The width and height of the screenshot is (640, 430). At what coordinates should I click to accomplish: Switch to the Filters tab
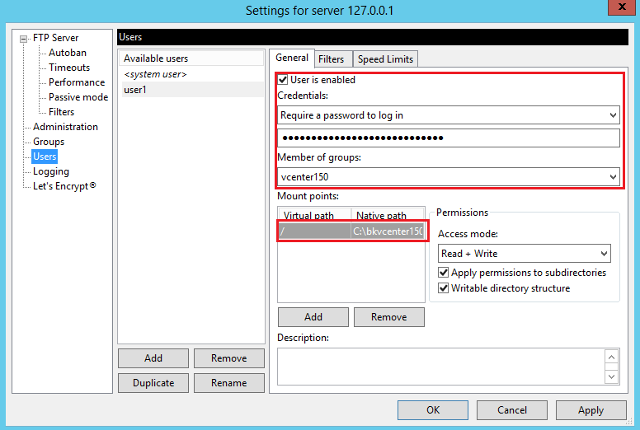pyautogui.click(x=331, y=59)
